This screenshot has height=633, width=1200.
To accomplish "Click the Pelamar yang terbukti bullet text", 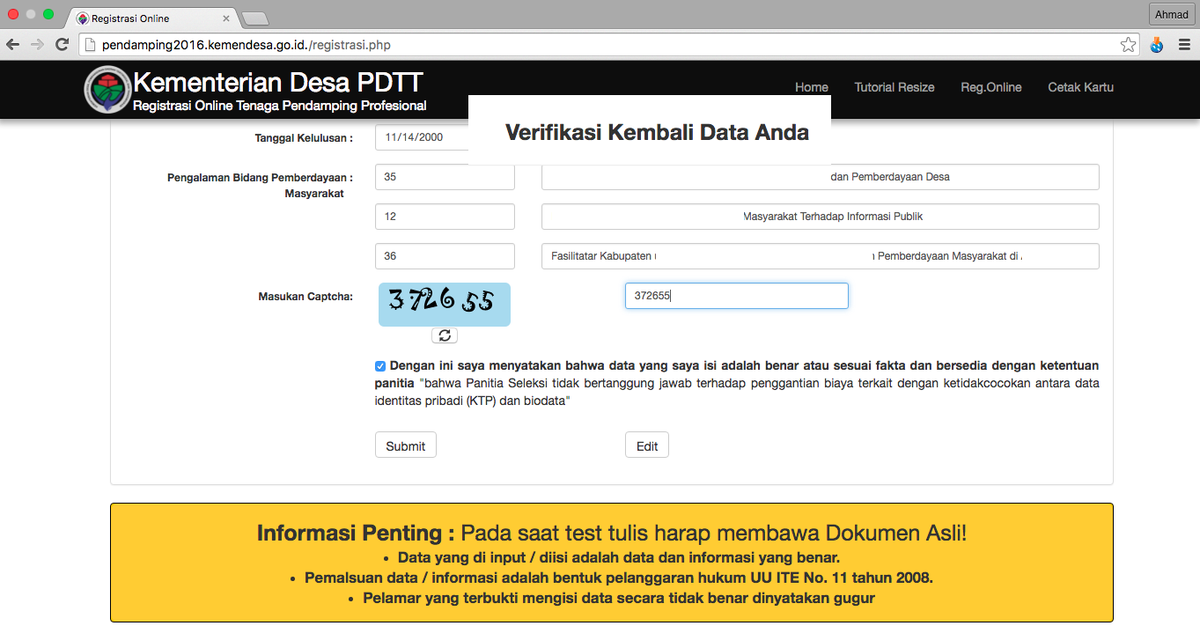I will 619,599.
